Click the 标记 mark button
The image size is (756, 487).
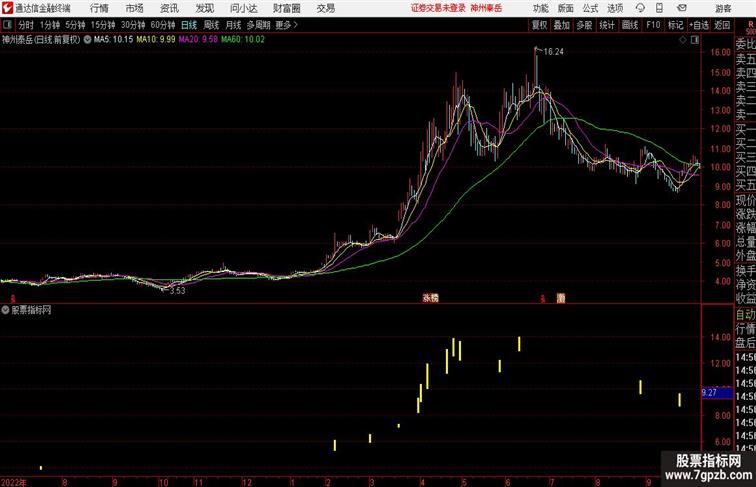click(675, 25)
